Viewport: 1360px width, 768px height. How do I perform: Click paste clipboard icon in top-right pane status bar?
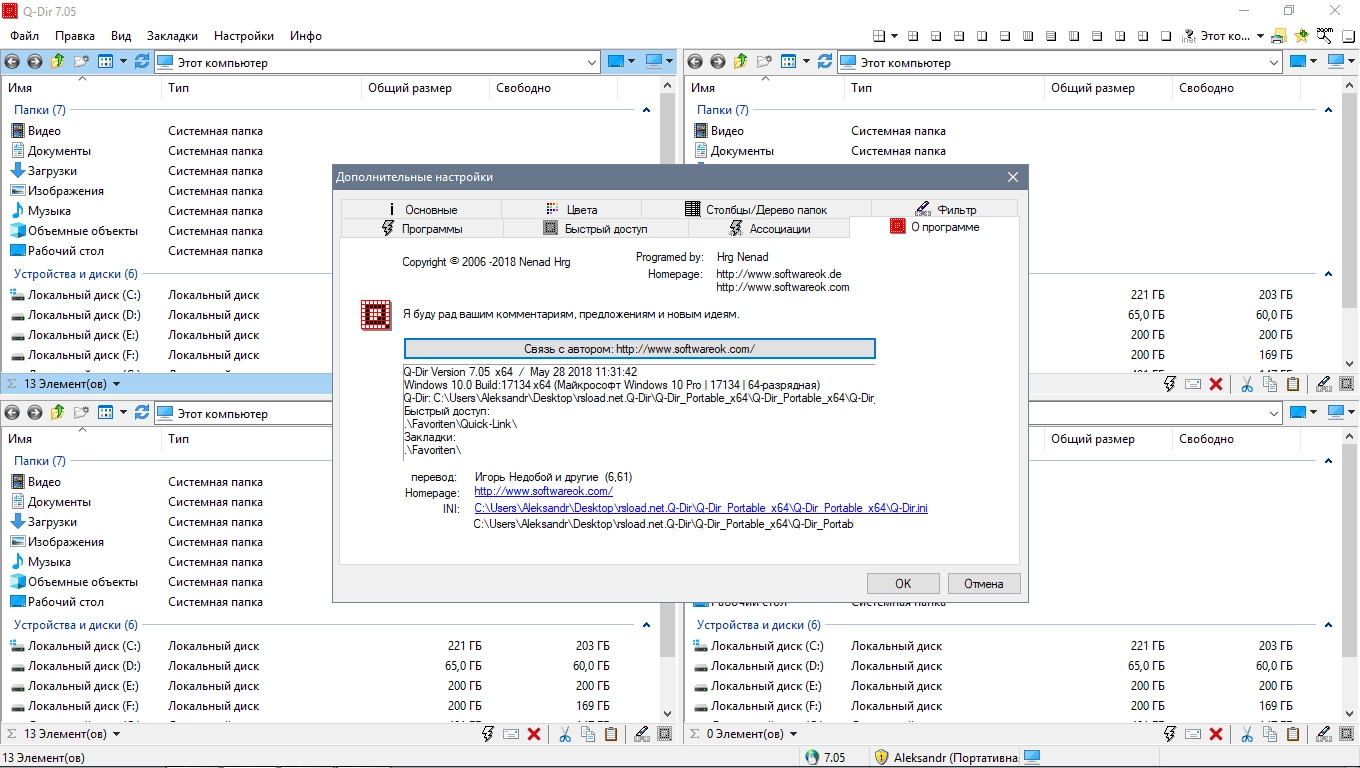[x=1293, y=384]
